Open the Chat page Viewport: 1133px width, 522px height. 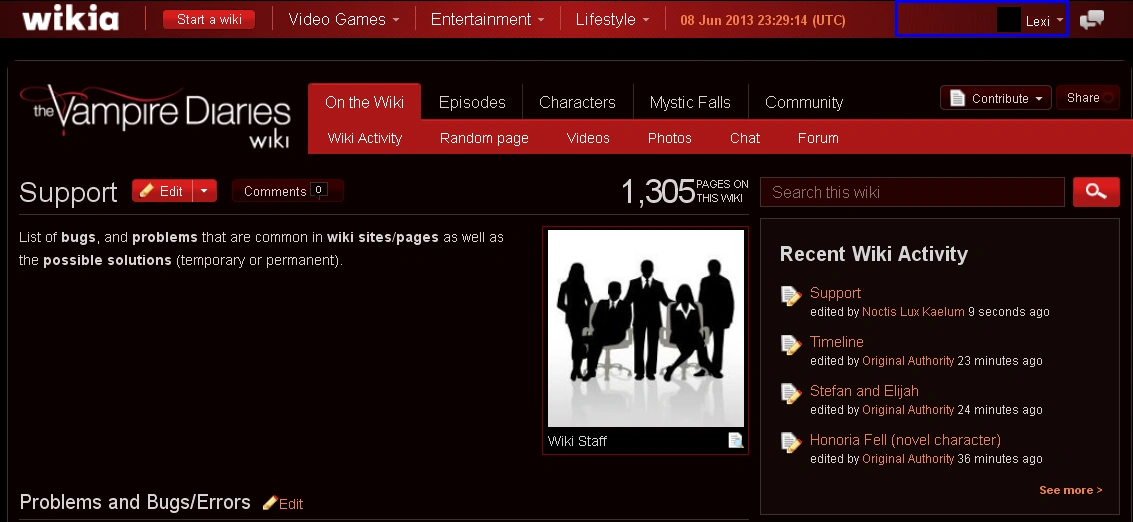coord(745,138)
